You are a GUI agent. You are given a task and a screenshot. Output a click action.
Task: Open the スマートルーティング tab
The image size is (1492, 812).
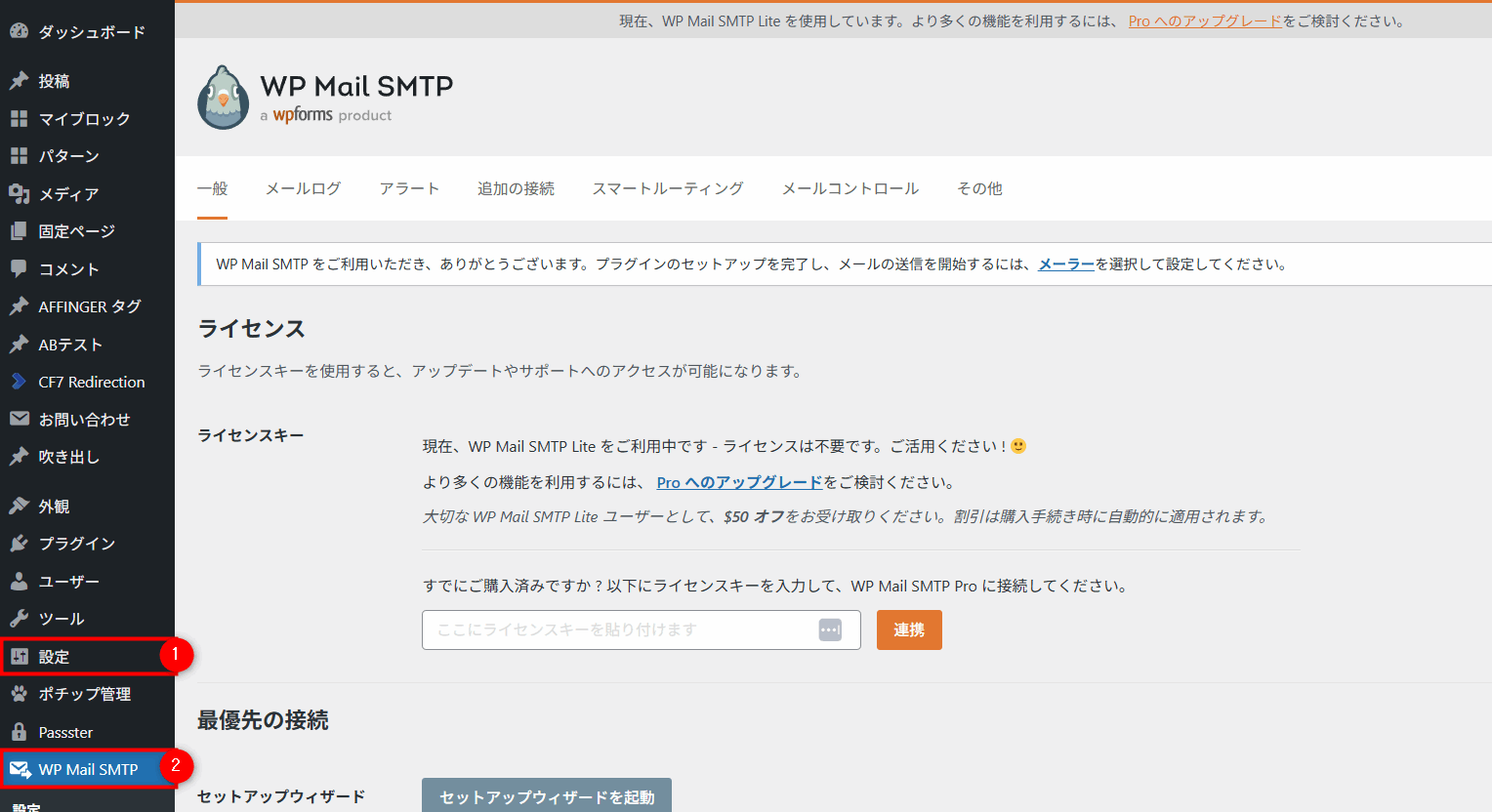click(x=668, y=188)
